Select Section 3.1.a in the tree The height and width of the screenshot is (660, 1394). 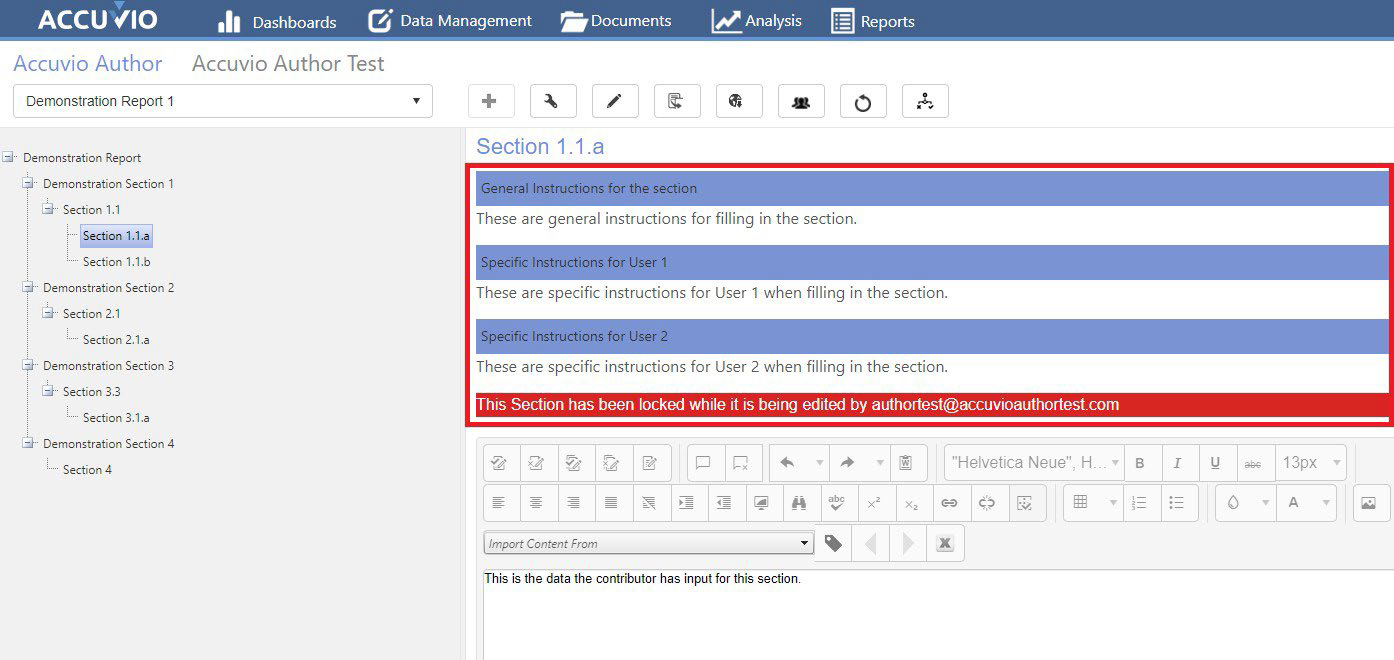116,418
